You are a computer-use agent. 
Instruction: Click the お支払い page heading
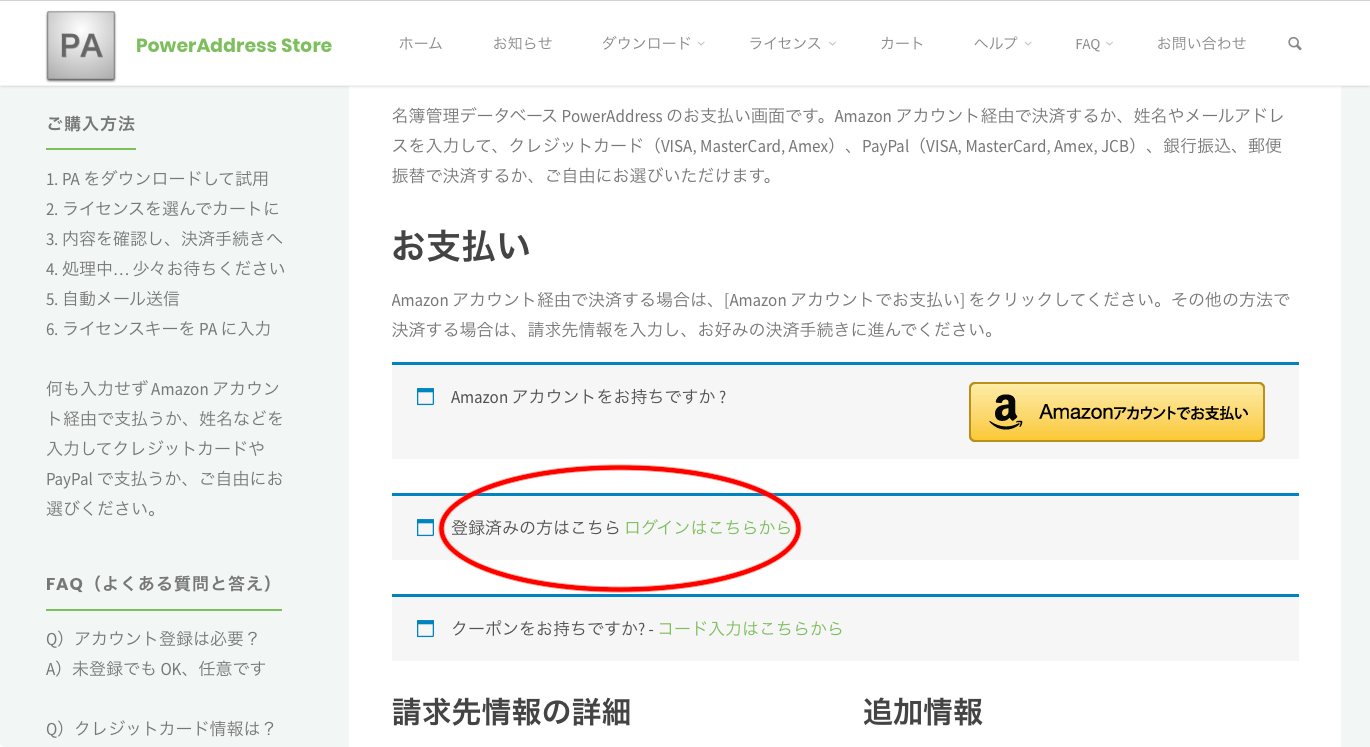pyautogui.click(x=461, y=246)
